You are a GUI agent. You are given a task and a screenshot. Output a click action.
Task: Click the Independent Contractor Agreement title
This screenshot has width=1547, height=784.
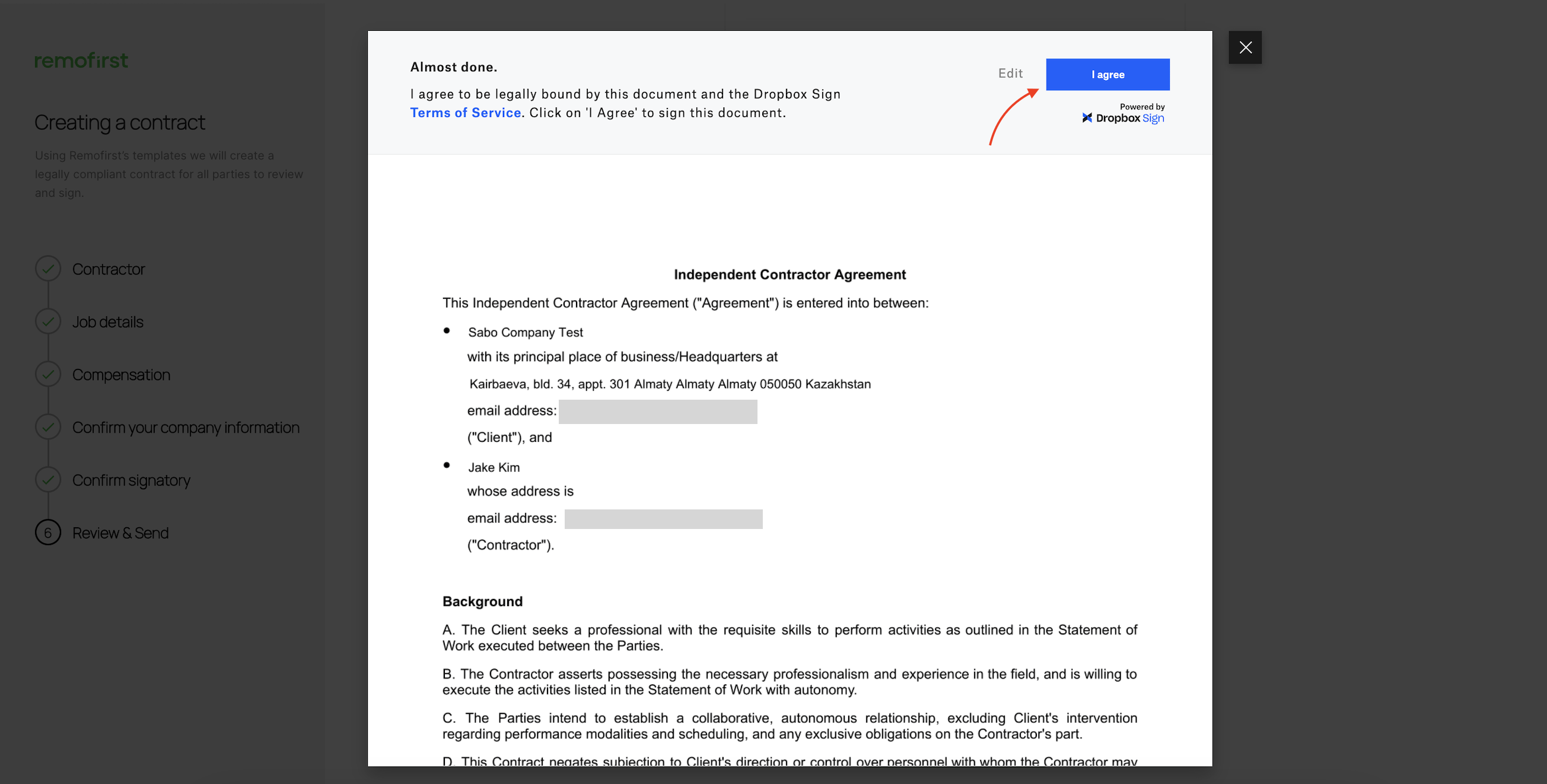pos(790,275)
